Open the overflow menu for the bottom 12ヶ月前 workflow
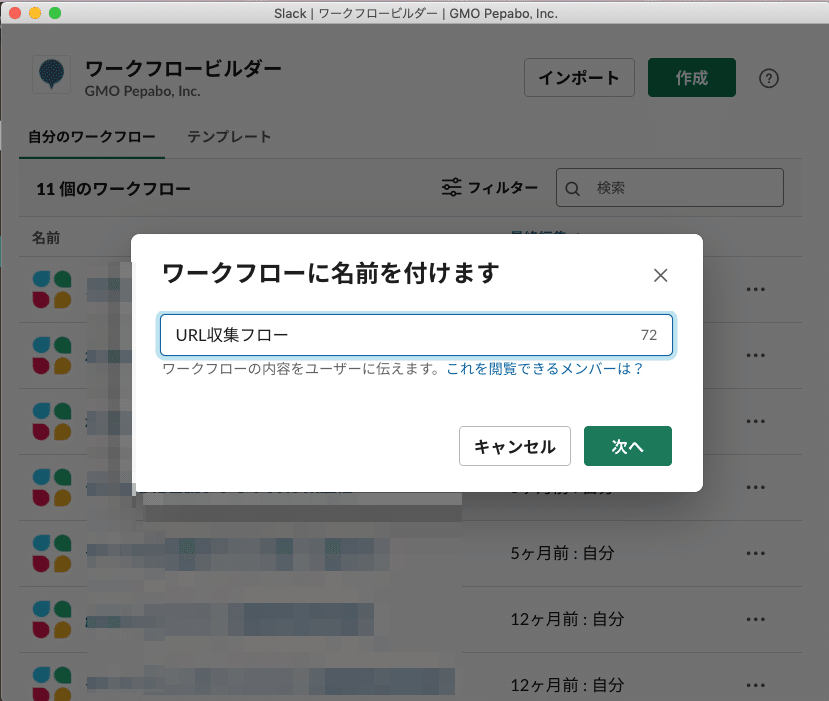 [x=755, y=685]
